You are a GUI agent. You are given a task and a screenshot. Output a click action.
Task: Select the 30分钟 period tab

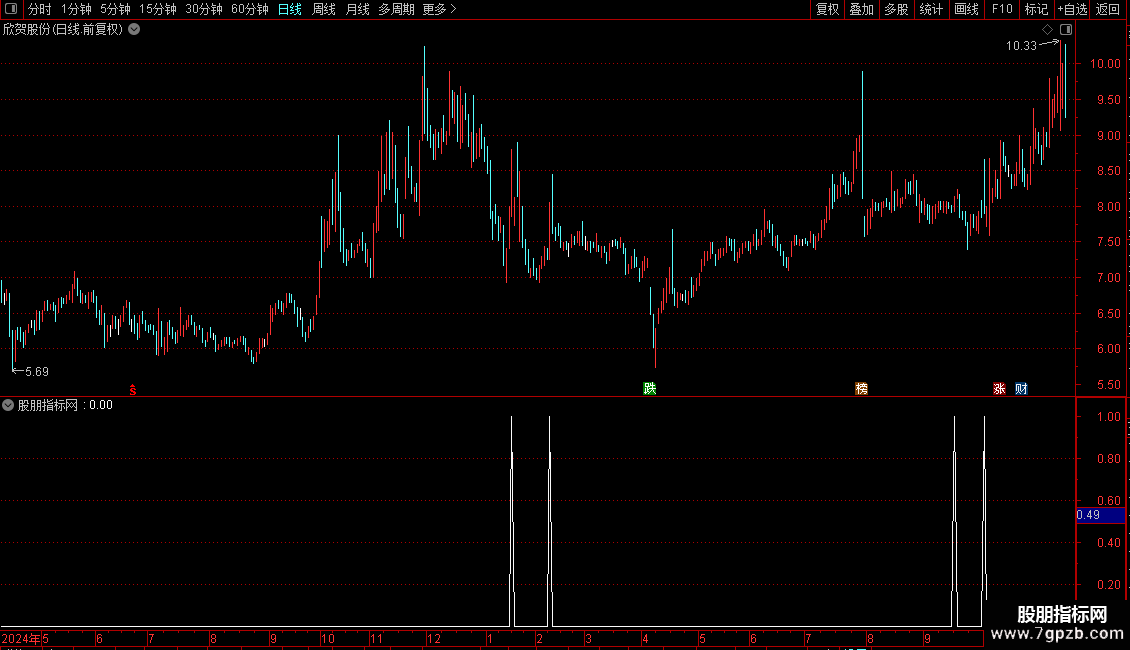click(204, 9)
